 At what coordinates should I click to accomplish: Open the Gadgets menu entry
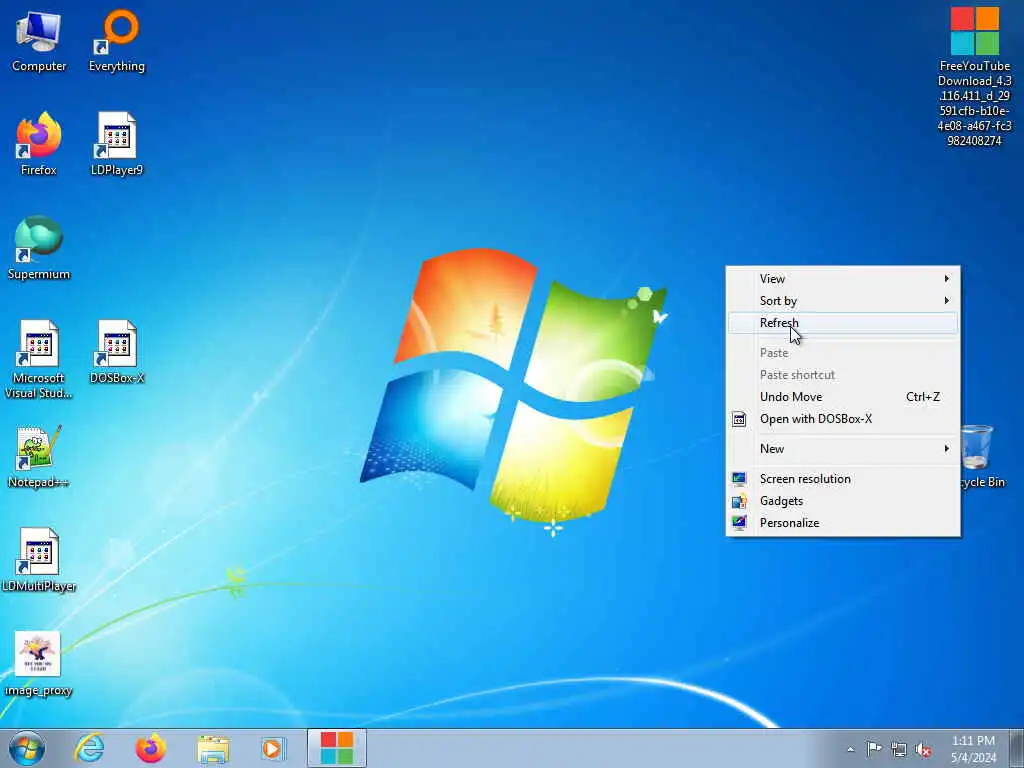click(x=842, y=501)
